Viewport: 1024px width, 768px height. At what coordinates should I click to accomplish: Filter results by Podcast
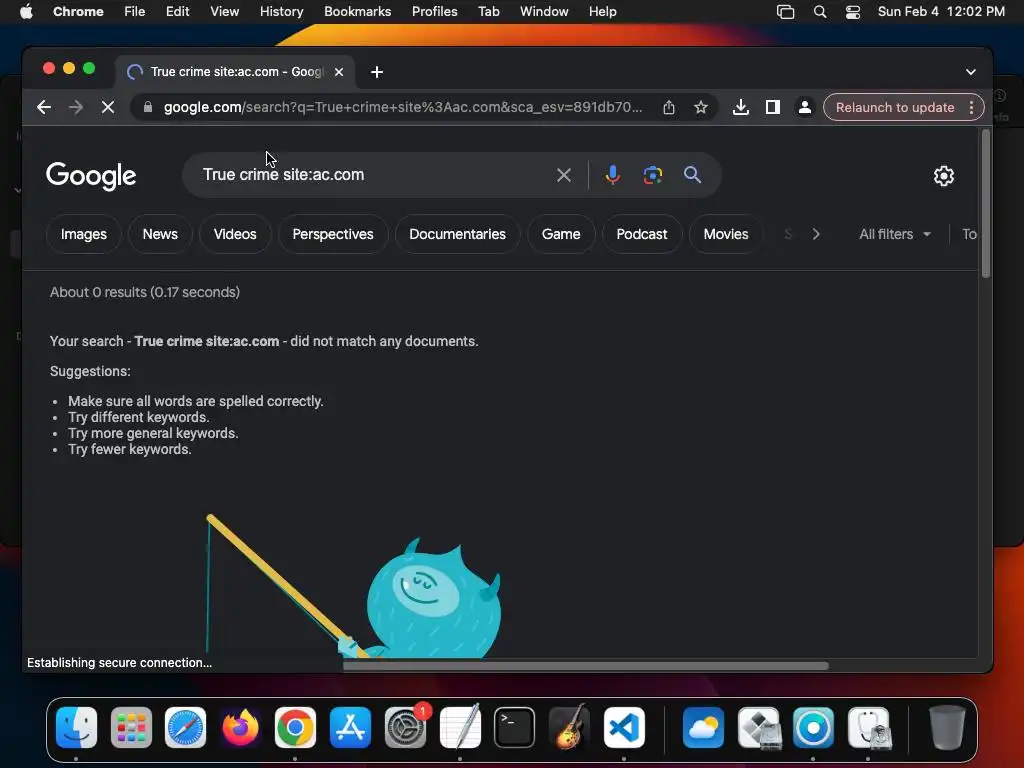click(642, 234)
